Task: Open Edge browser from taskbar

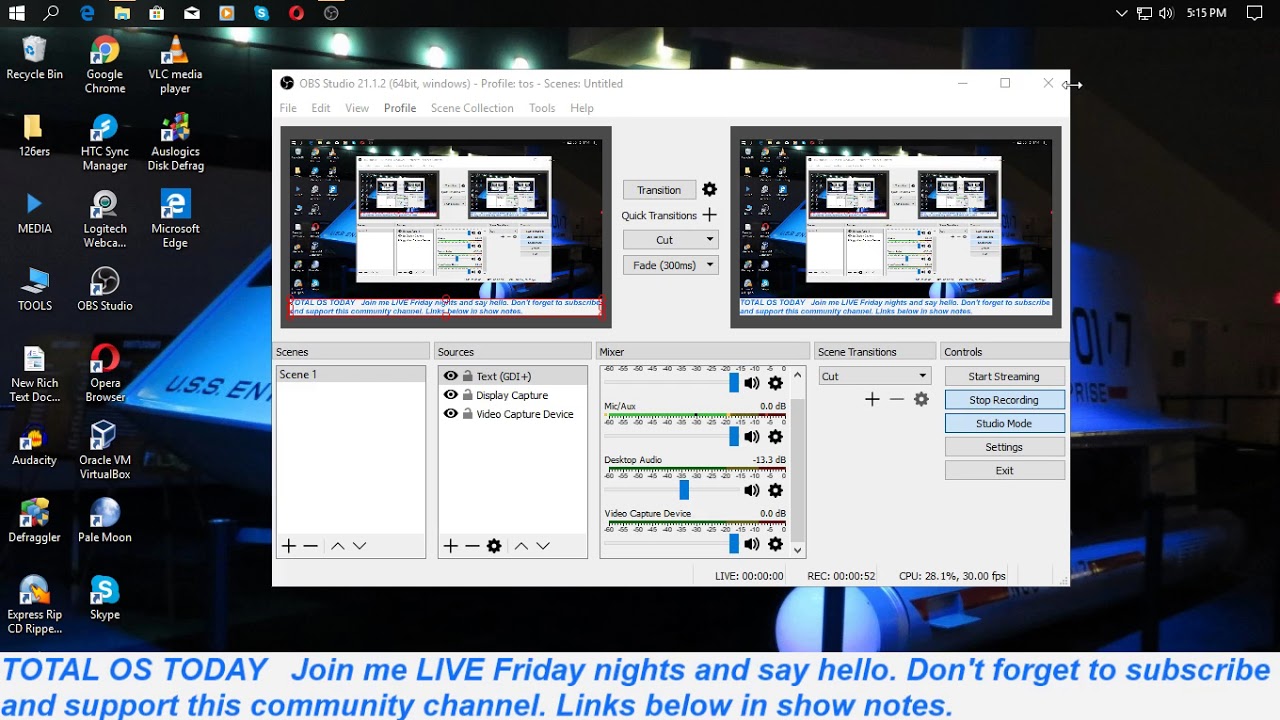Action: [x=87, y=13]
